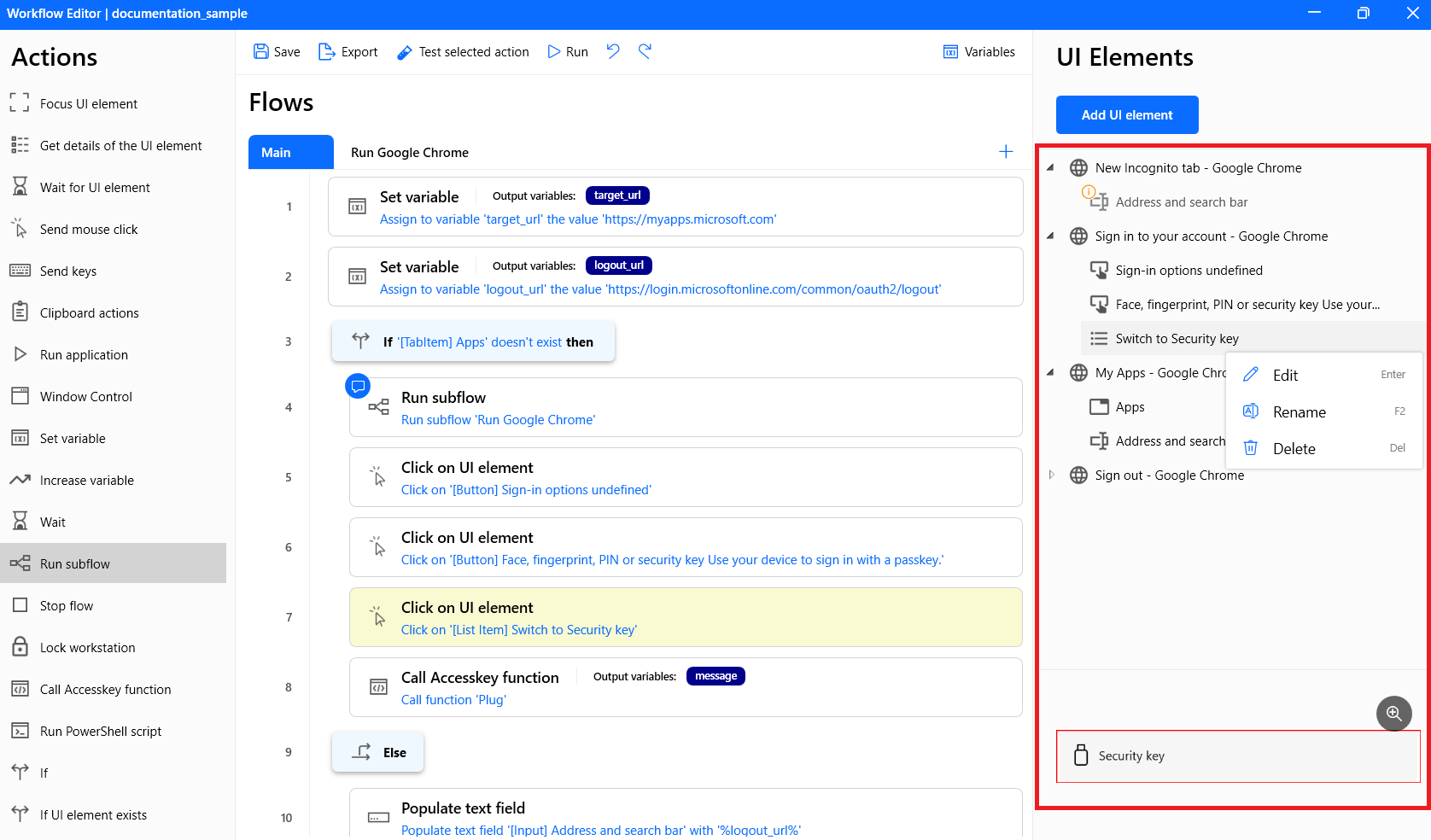Select Apps element under My Apps

pos(1130,407)
